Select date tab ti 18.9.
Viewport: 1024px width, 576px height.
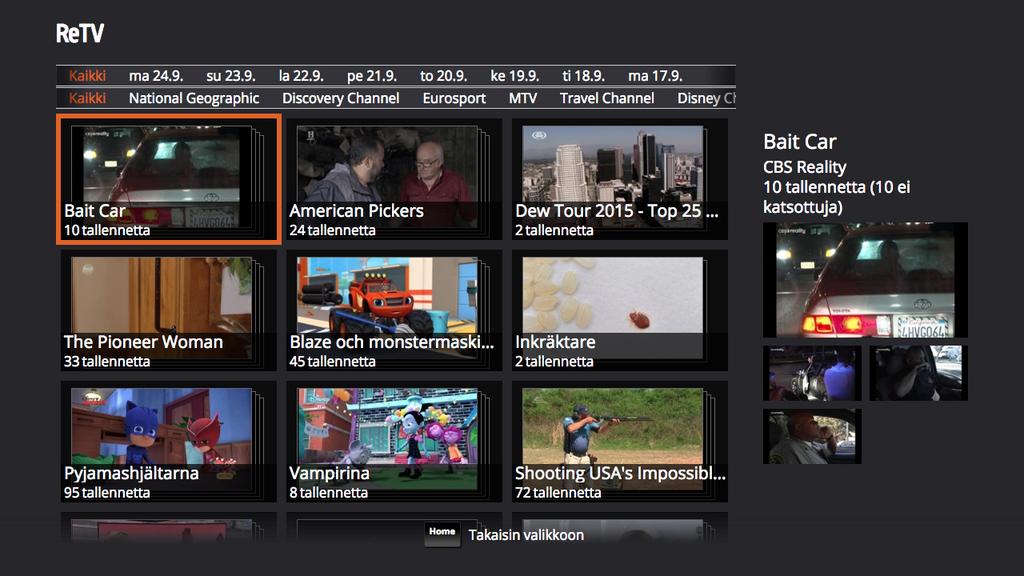[583, 76]
